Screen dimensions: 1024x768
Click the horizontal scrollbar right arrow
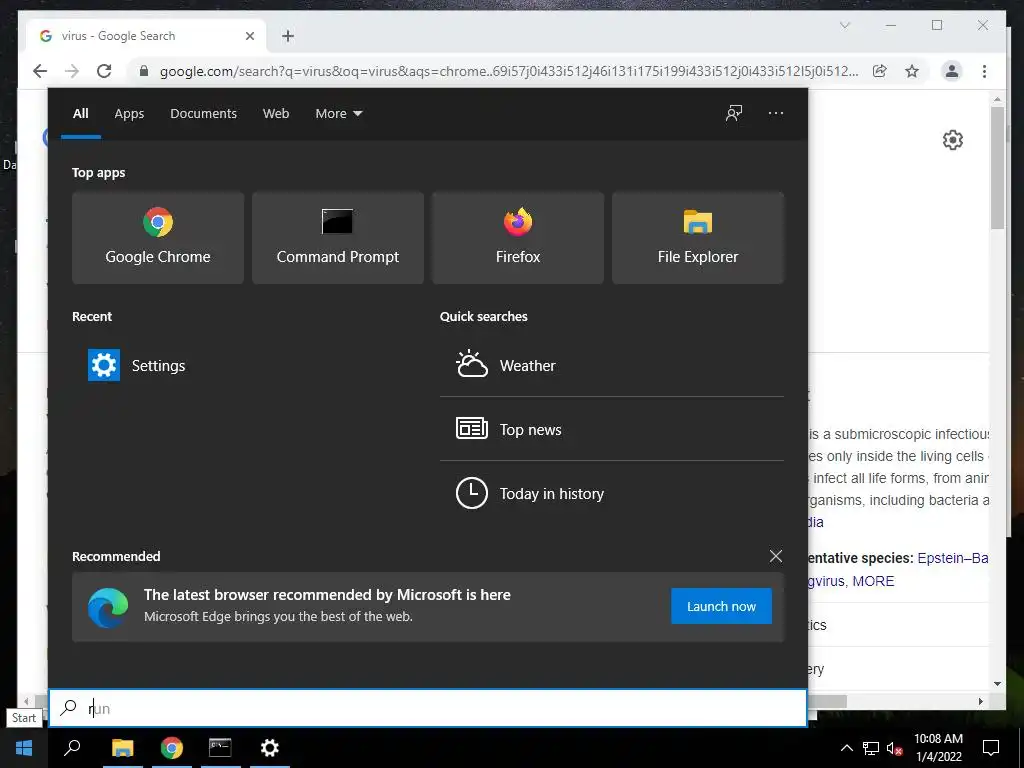tap(980, 701)
